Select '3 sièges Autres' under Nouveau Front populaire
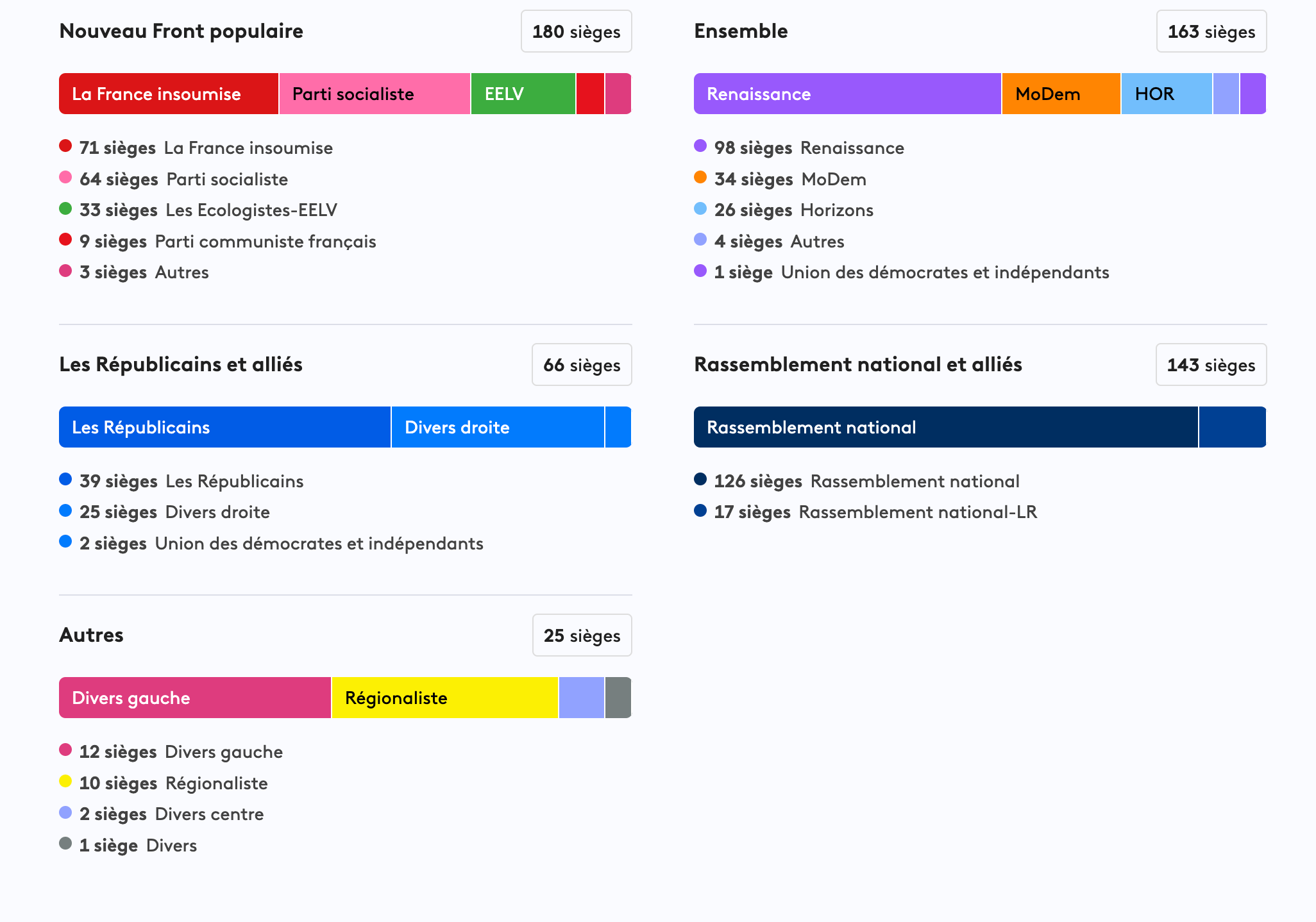Image resolution: width=1316 pixels, height=922 pixels. click(x=134, y=272)
